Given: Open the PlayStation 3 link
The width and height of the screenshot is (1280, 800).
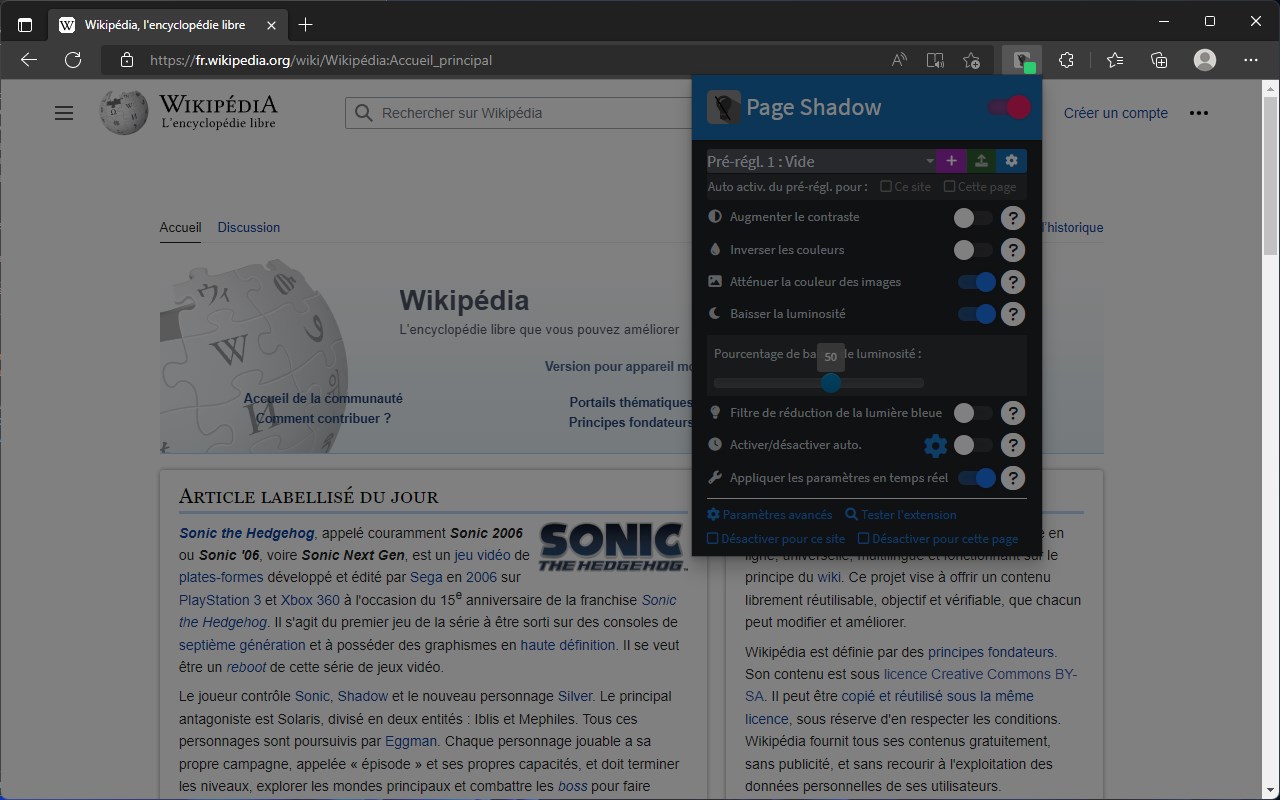Looking at the screenshot, I should (x=220, y=600).
